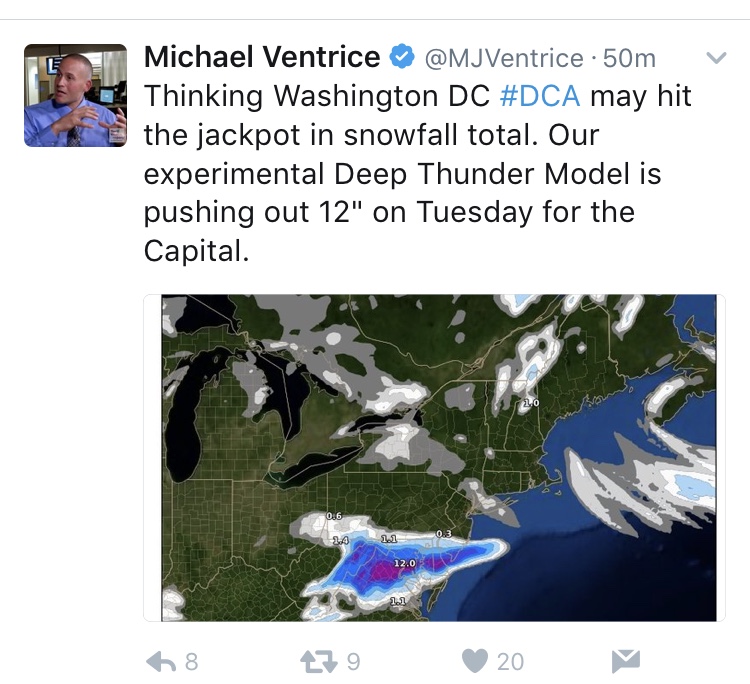Screen dimensions: 750x684
Task: Open Michael Ventrice profile photo
Action: [x=76, y=95]
